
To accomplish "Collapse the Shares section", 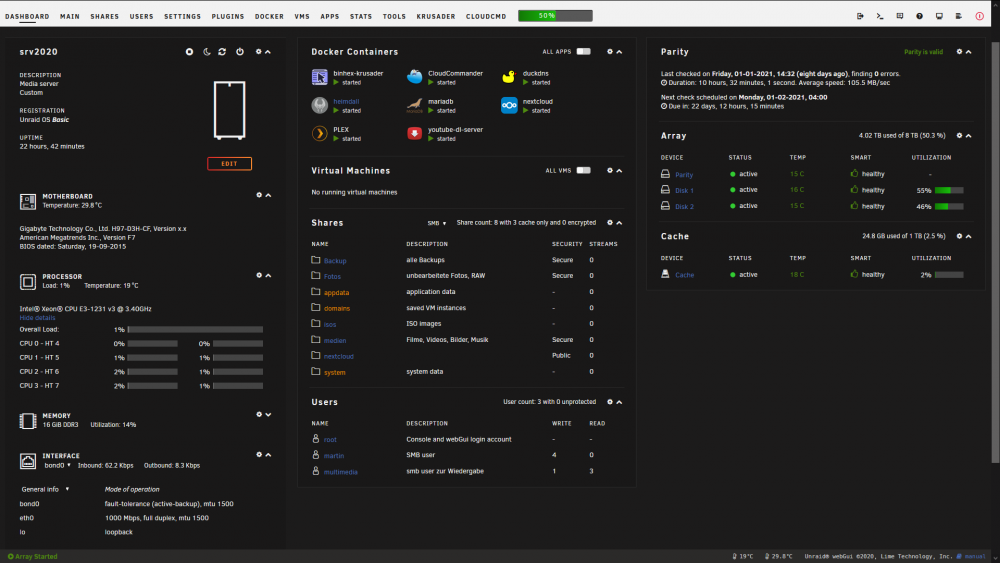I will click(x=619, y=223).
